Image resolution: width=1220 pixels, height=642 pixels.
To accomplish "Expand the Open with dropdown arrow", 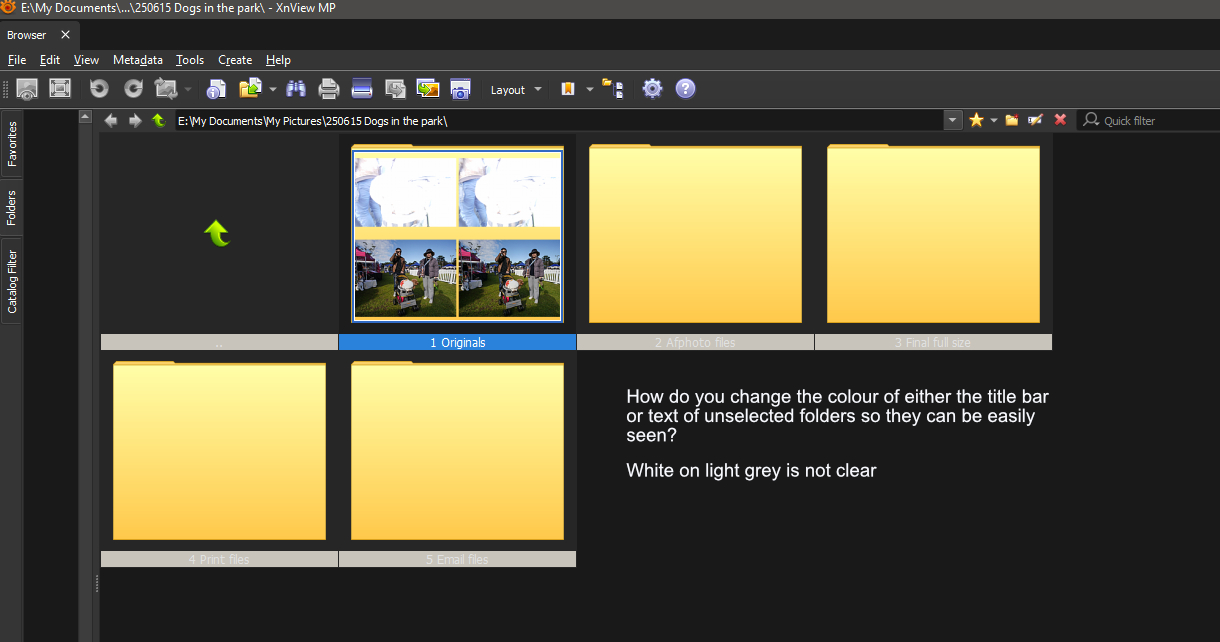I will pyautogui.click(x=273, y=89).
